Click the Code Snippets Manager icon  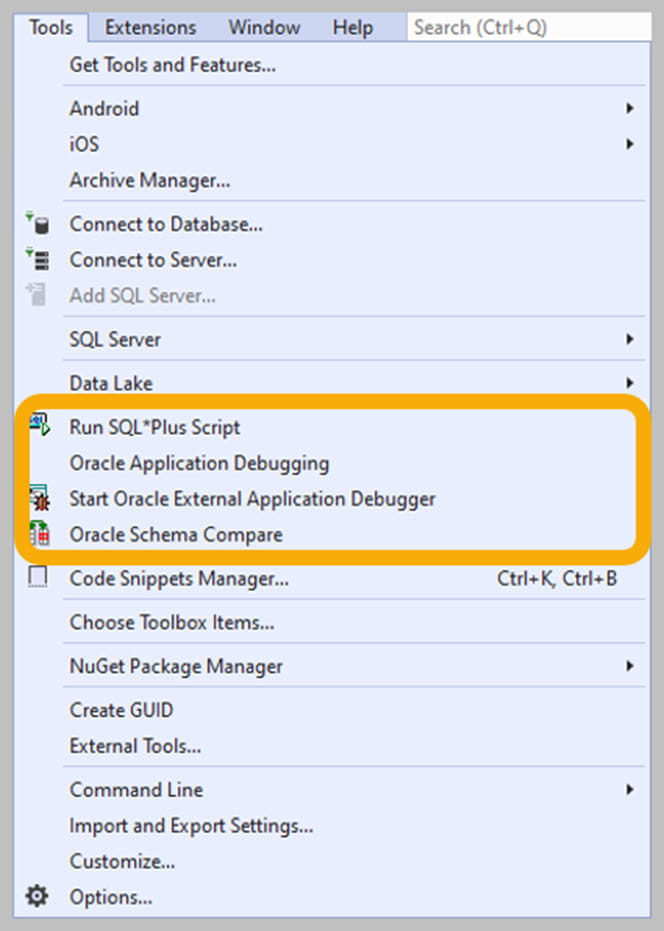pos(38,577)
